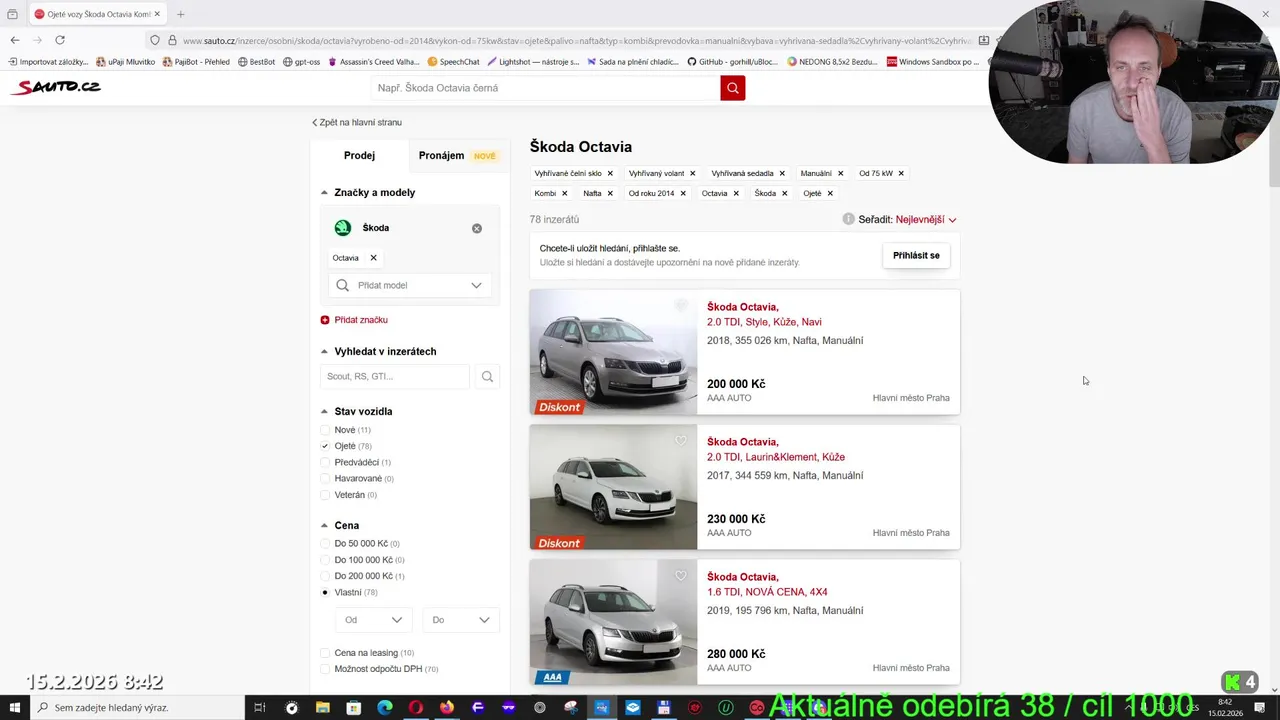Viewport: 1280px width, 720px height.
Task: Open the Windows Sandbox bookmark
Action: [932, 62]
